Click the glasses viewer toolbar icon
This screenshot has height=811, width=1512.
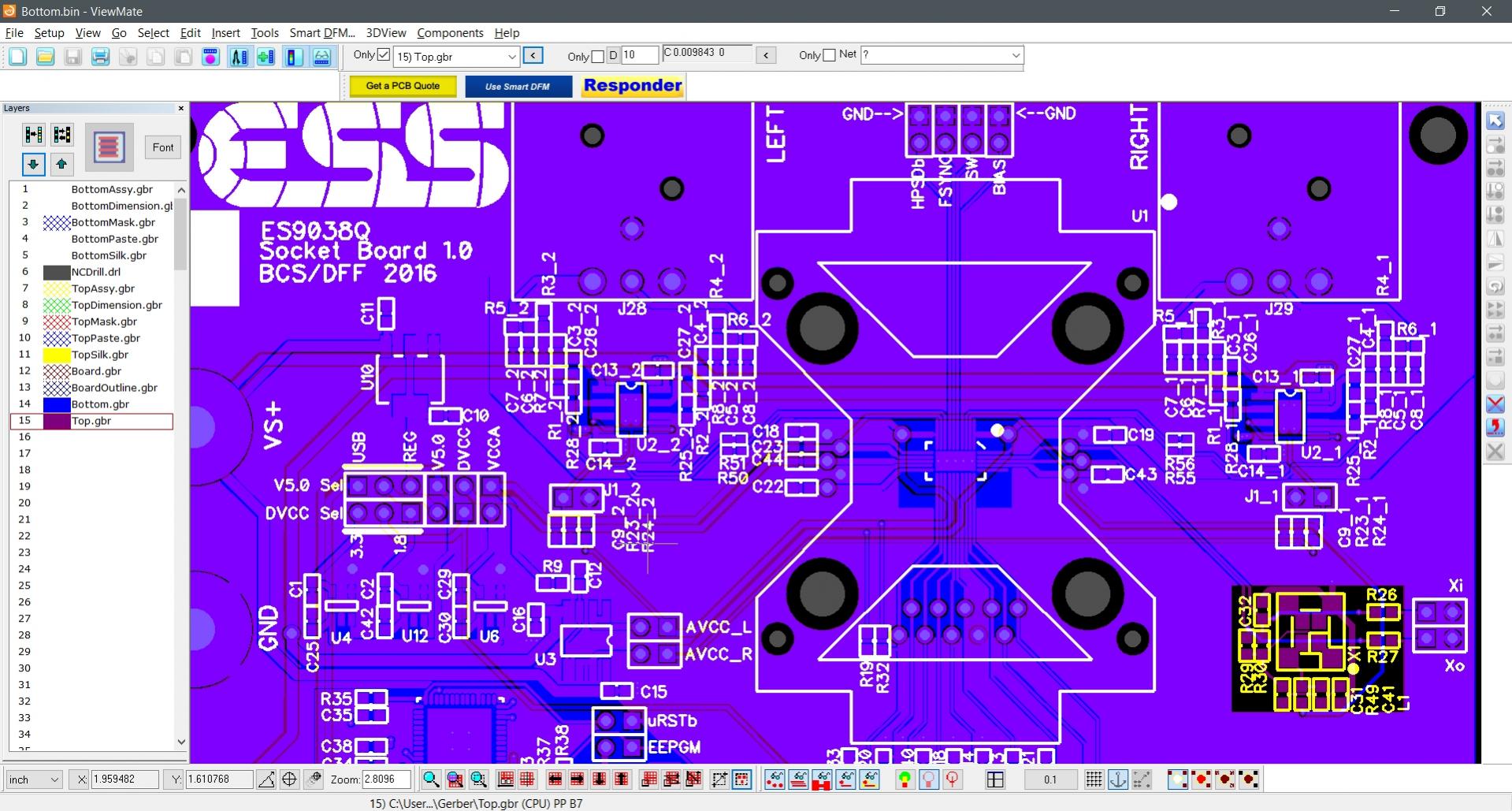click(321, 57)
